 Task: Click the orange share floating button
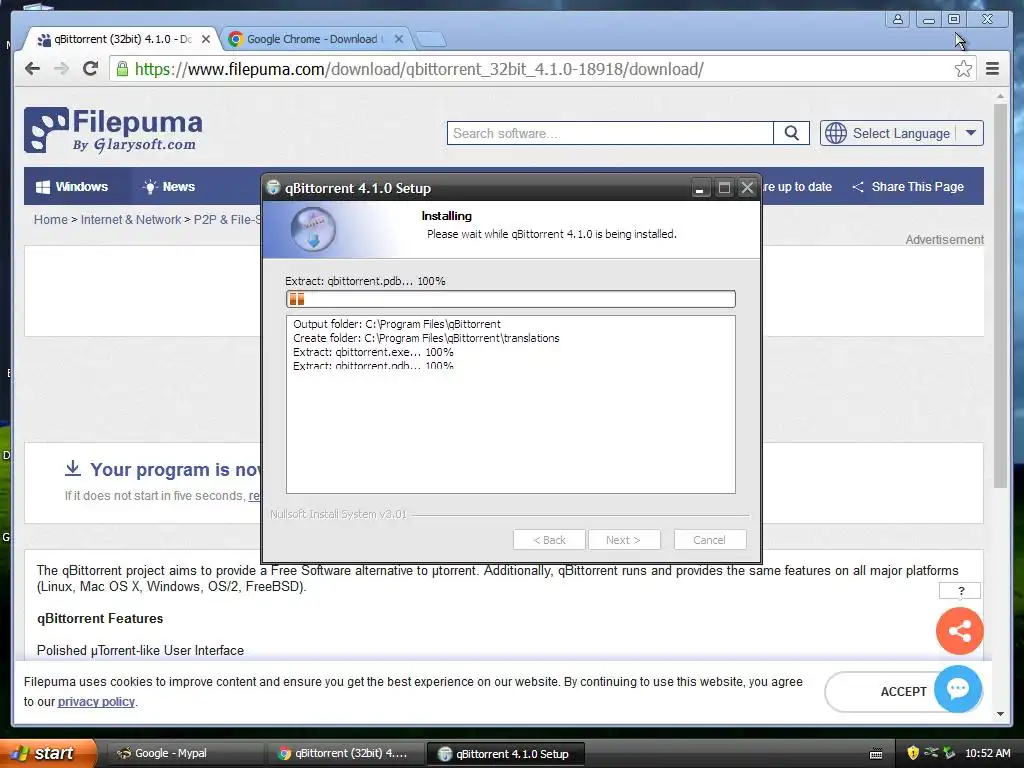[959, 631]
